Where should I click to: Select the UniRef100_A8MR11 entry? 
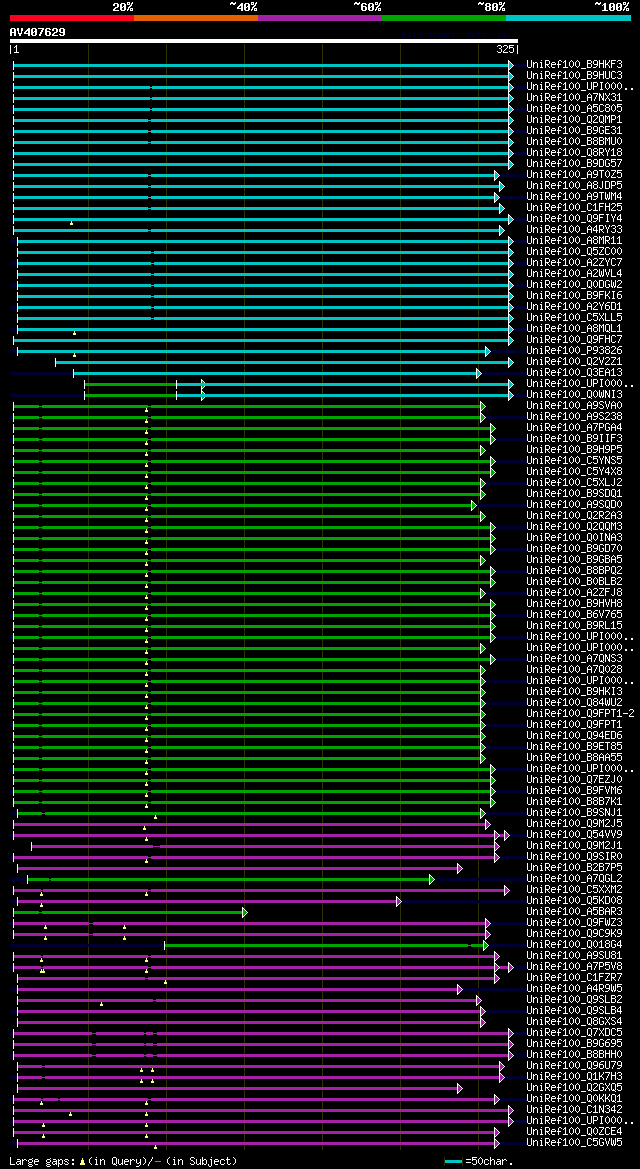pos(574,240)
